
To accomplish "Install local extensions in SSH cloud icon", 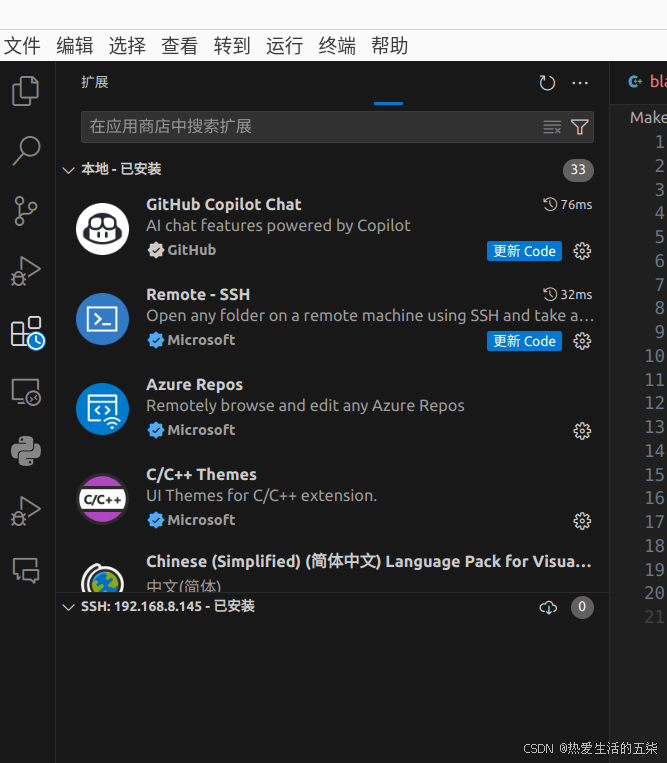I will (548, 607).
